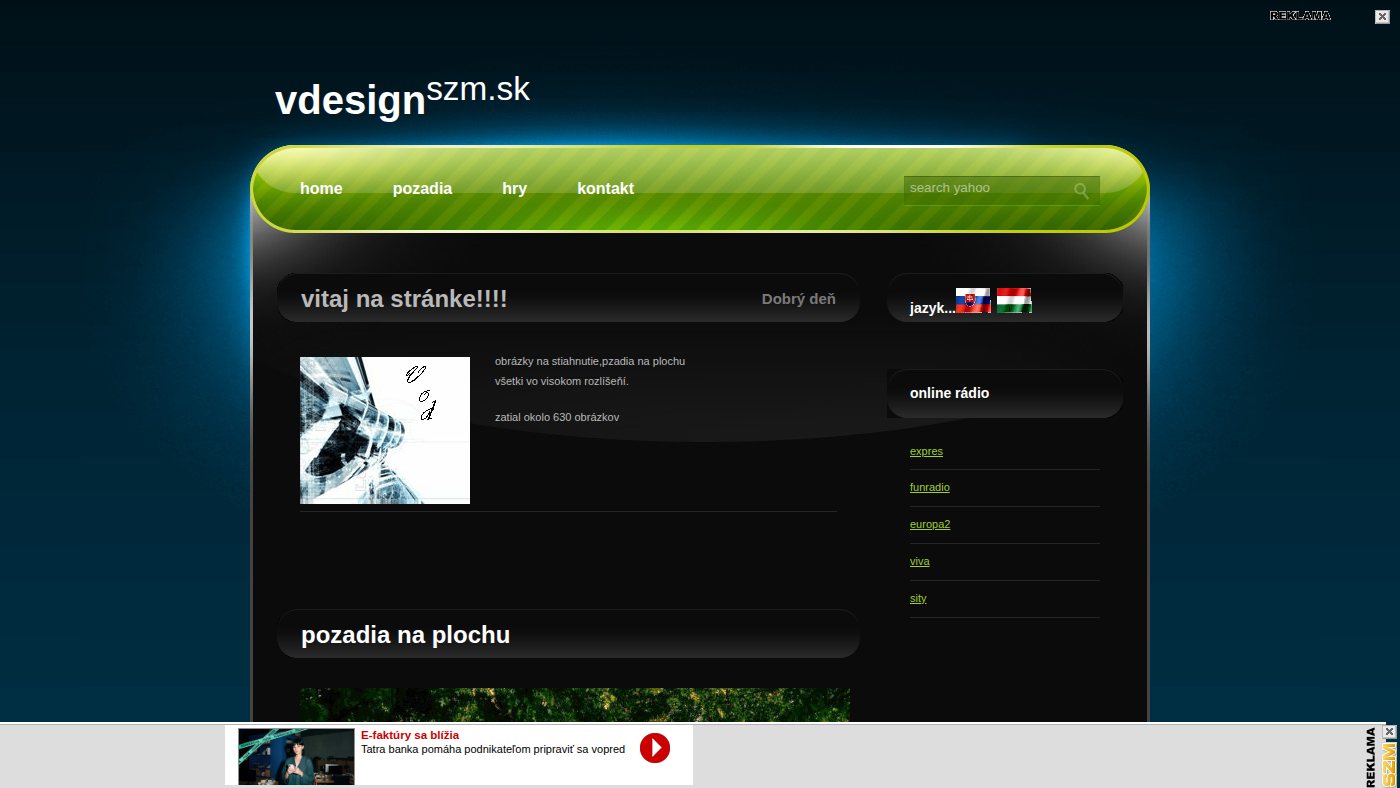Click the zatial okolo 630 obrázkov text
Image resolution: width=1400 pixels, height=788 pixels.
pyautogui.click(x=557, y=417)
